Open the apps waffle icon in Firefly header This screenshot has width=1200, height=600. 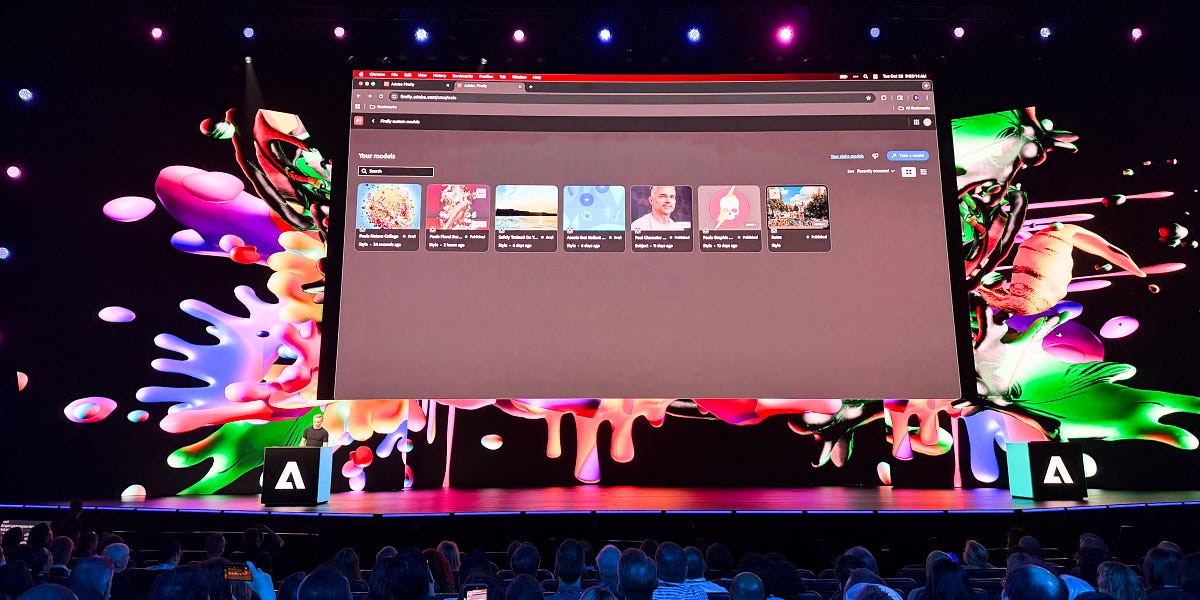916,122
